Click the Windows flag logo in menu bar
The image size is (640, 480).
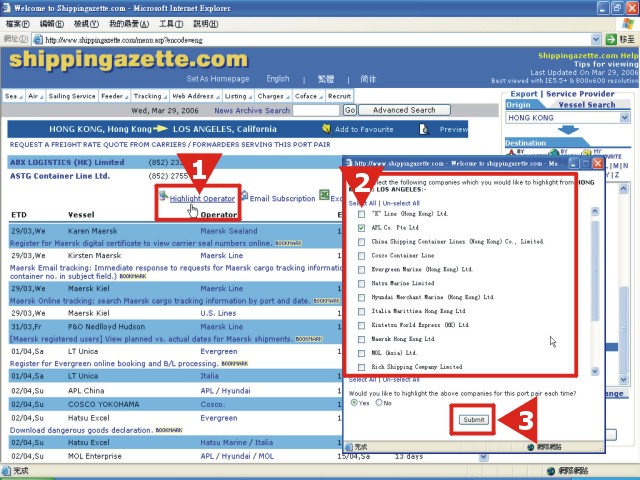tap(628, 24)
